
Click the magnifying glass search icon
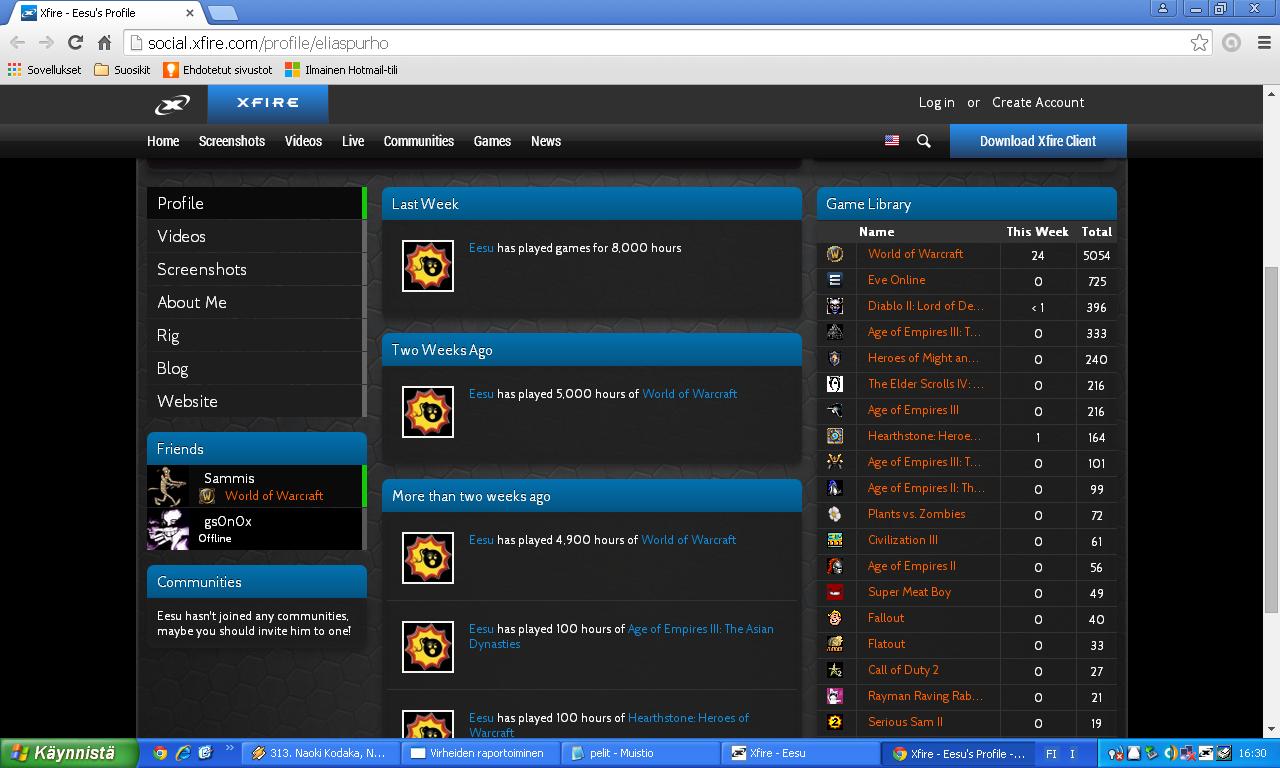click(924, 141)
